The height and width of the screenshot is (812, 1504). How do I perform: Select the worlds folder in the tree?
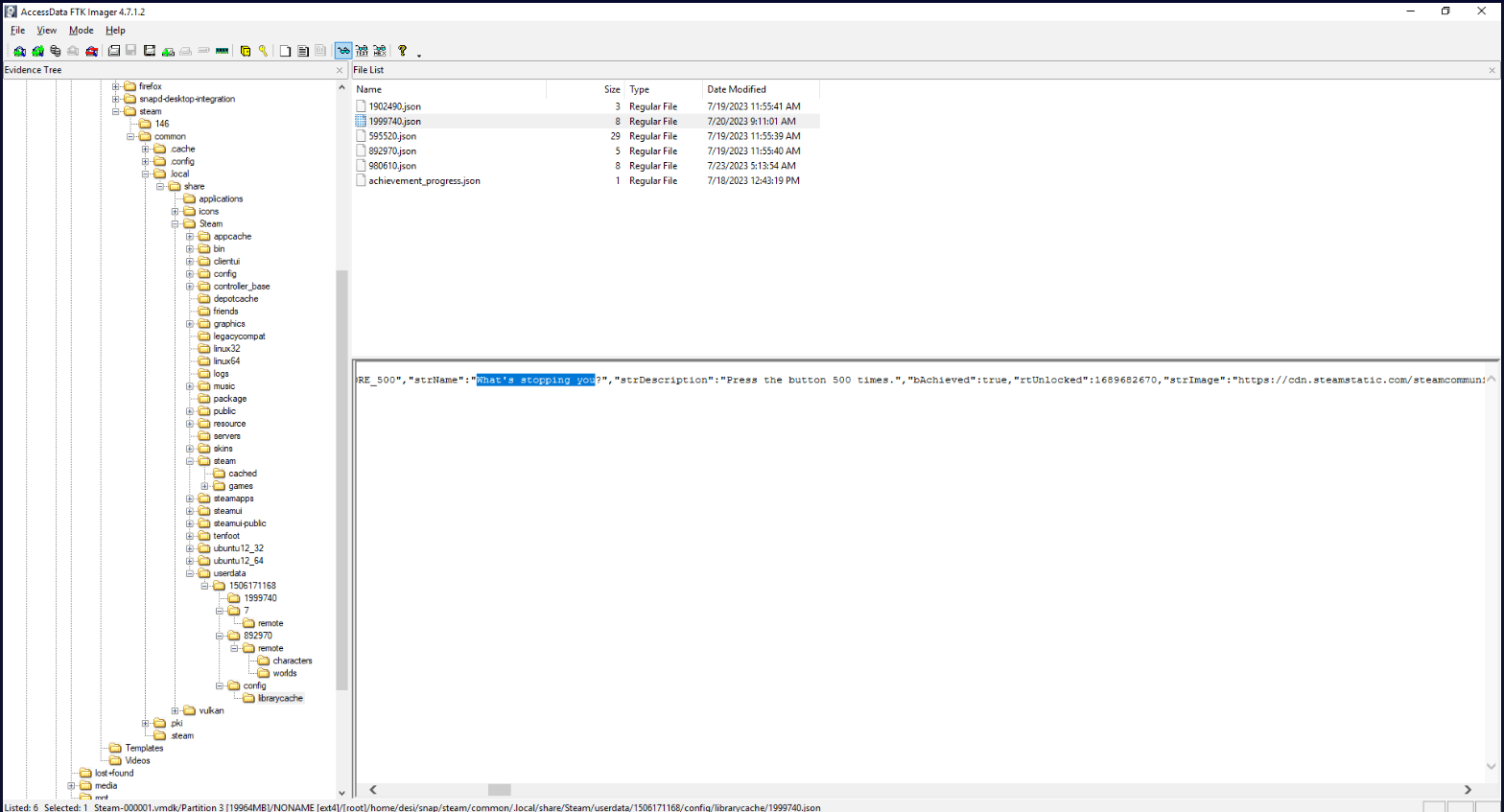click(x=285, y=673)
